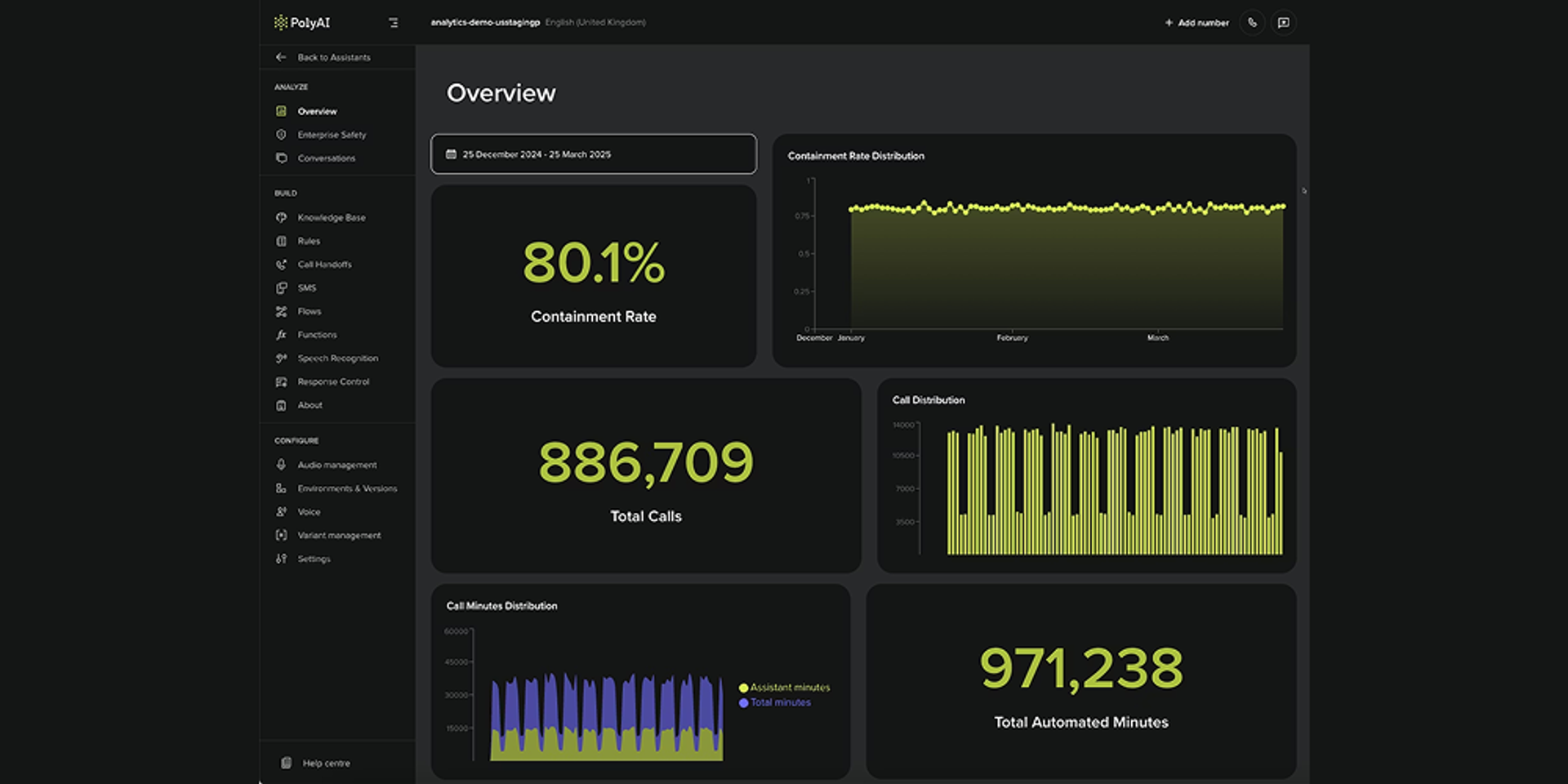This screenshot has width=1568, height=784.
Task: Click the Help centre icon
Action: [287, 763]
